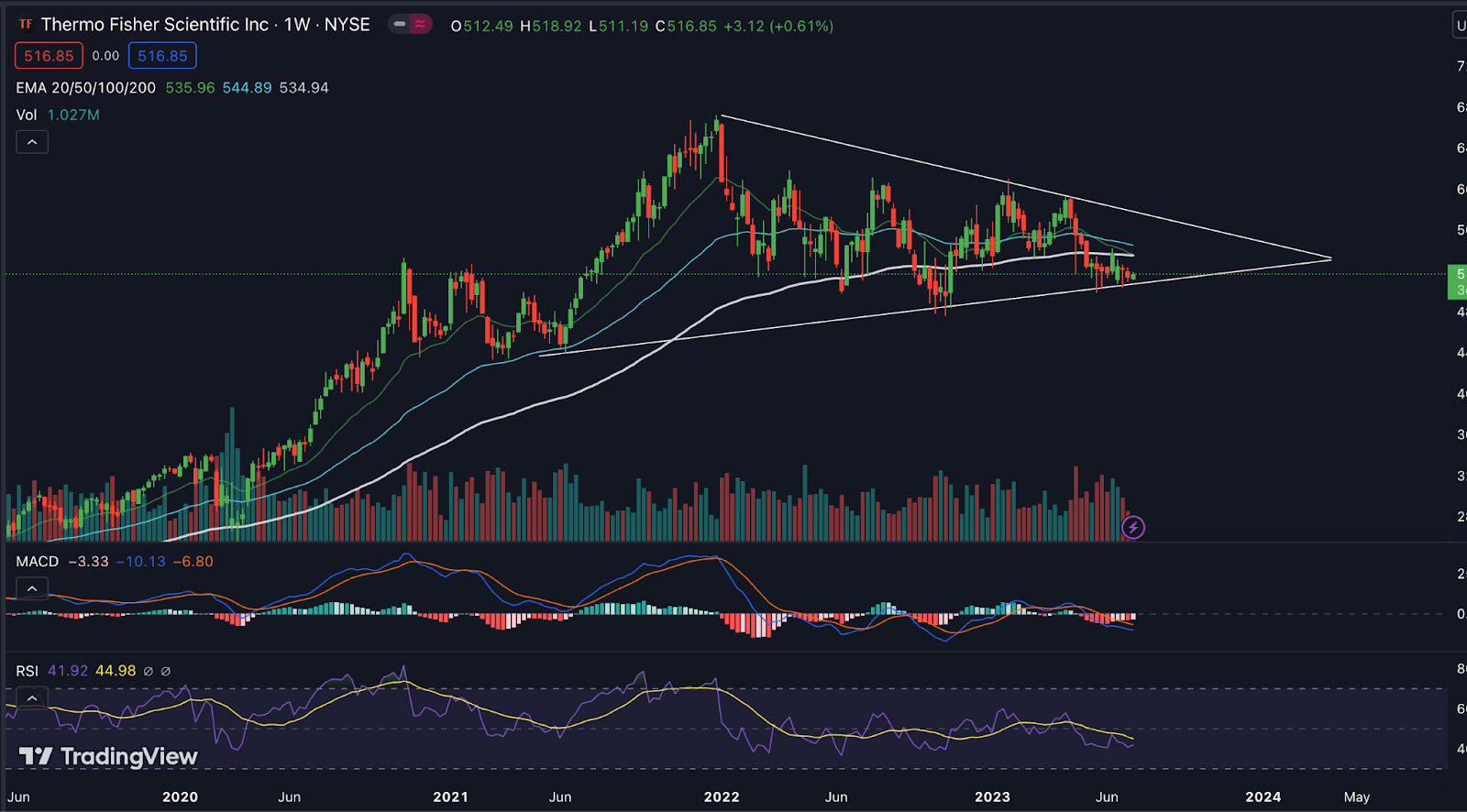The image size is (1467, 812).
Task: Click the MACD histogram value −3.33
Action: (x=88, y=562)
